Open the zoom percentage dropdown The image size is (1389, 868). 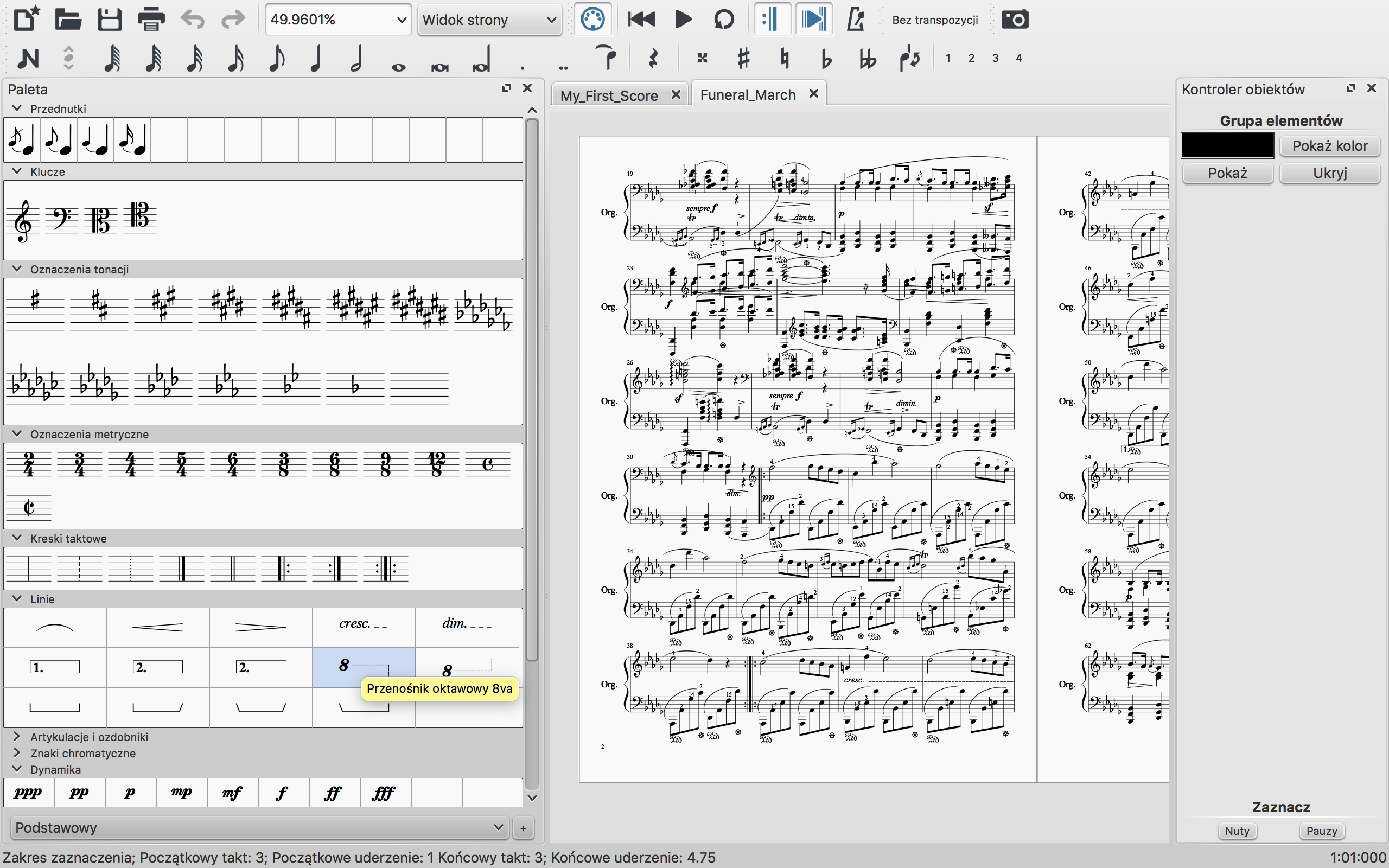(401, 20)
